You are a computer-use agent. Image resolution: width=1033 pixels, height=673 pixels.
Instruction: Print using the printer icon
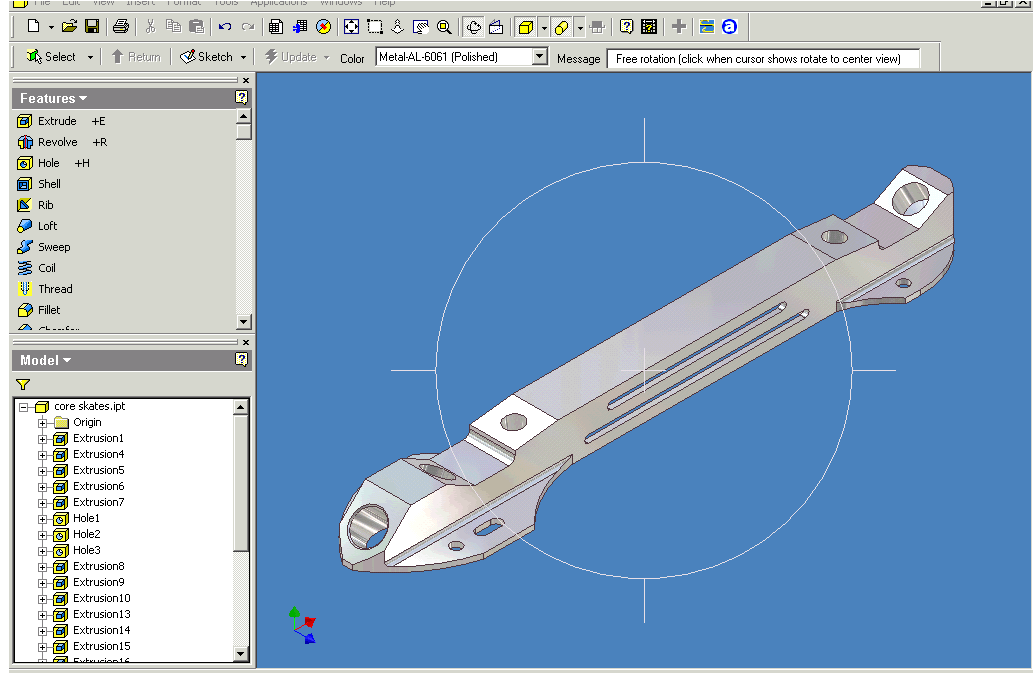[x=121, y=26]
